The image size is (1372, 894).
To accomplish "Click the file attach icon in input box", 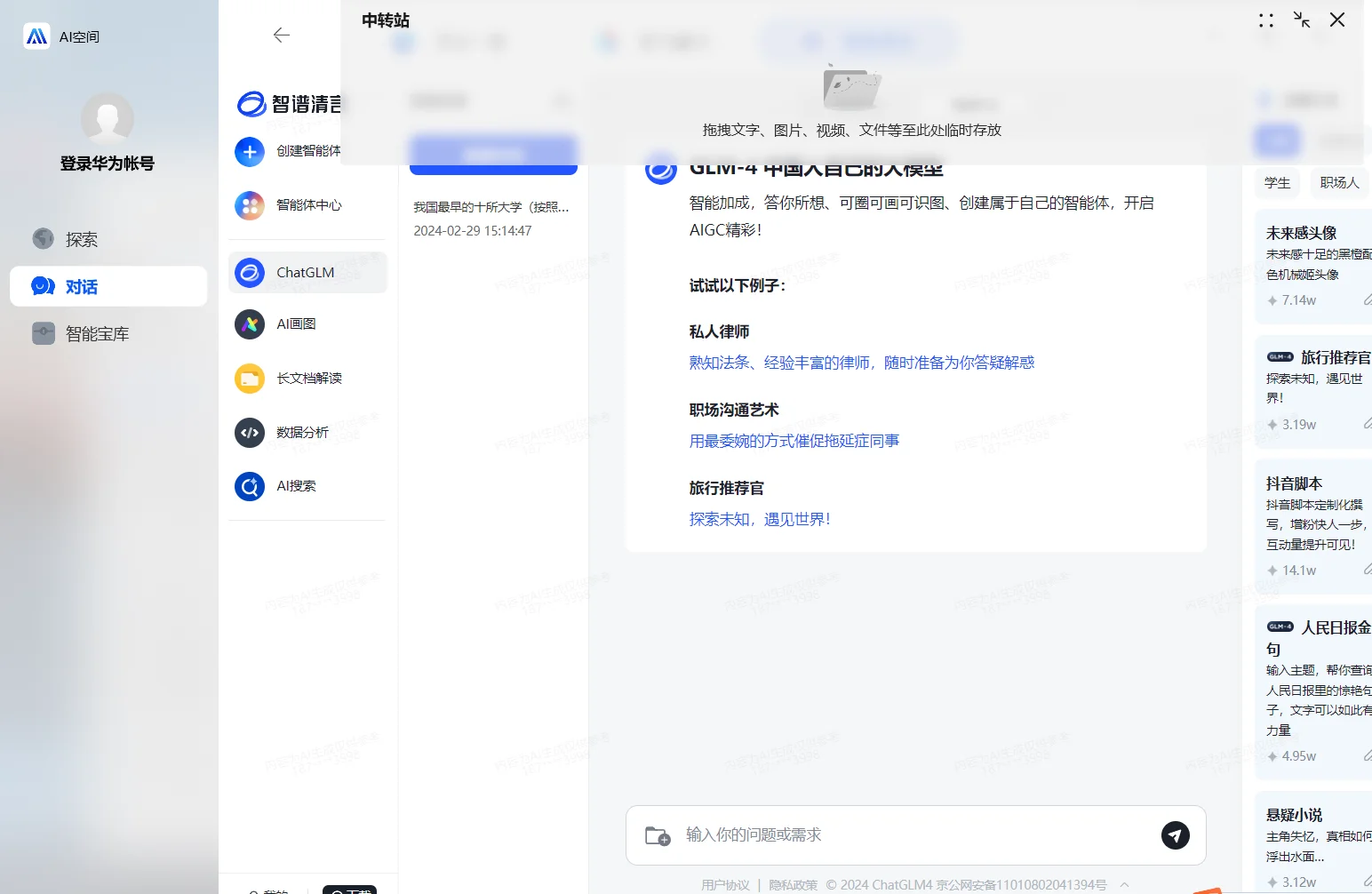I will [657, 835].
